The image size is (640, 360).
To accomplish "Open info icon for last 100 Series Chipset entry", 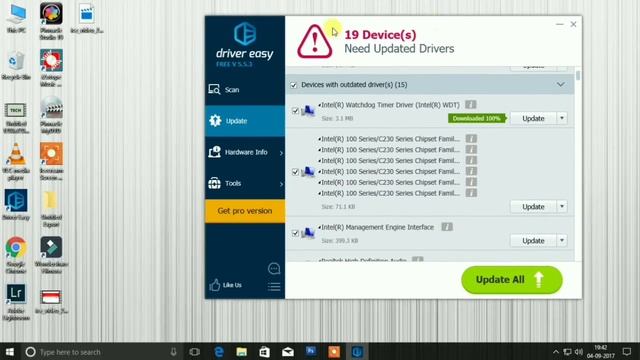I will [x=471, y=193].
